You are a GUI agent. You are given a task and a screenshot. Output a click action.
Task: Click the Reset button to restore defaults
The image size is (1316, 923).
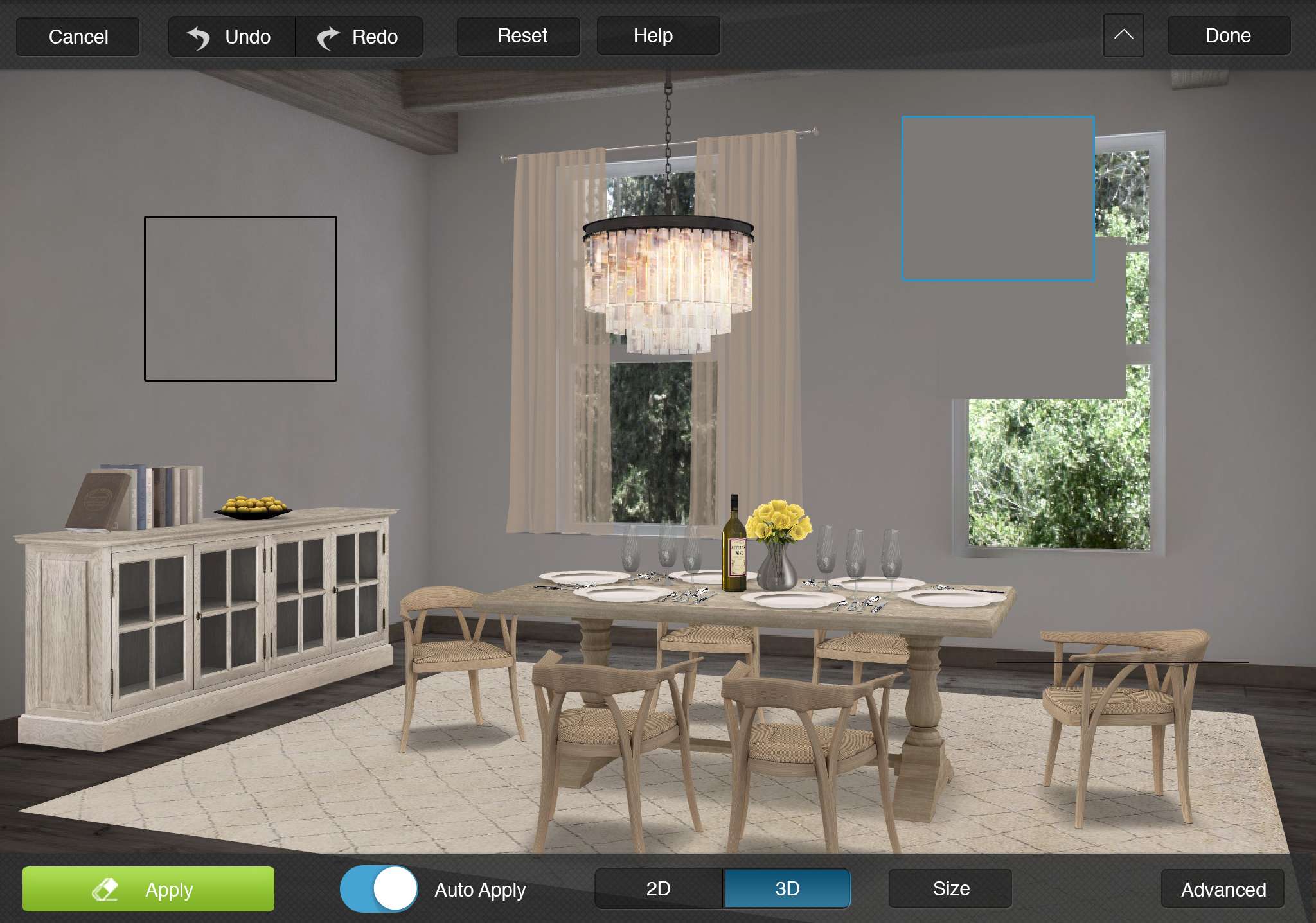tap(522, 36)
